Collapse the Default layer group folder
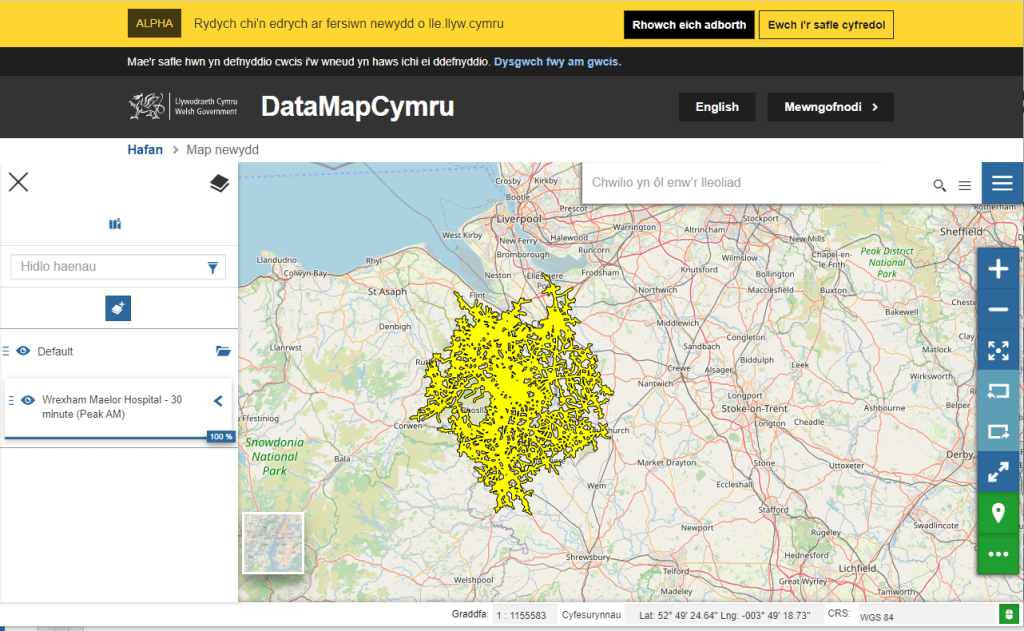The width and height of the screenshot is (1024, 631). (223, 351)
